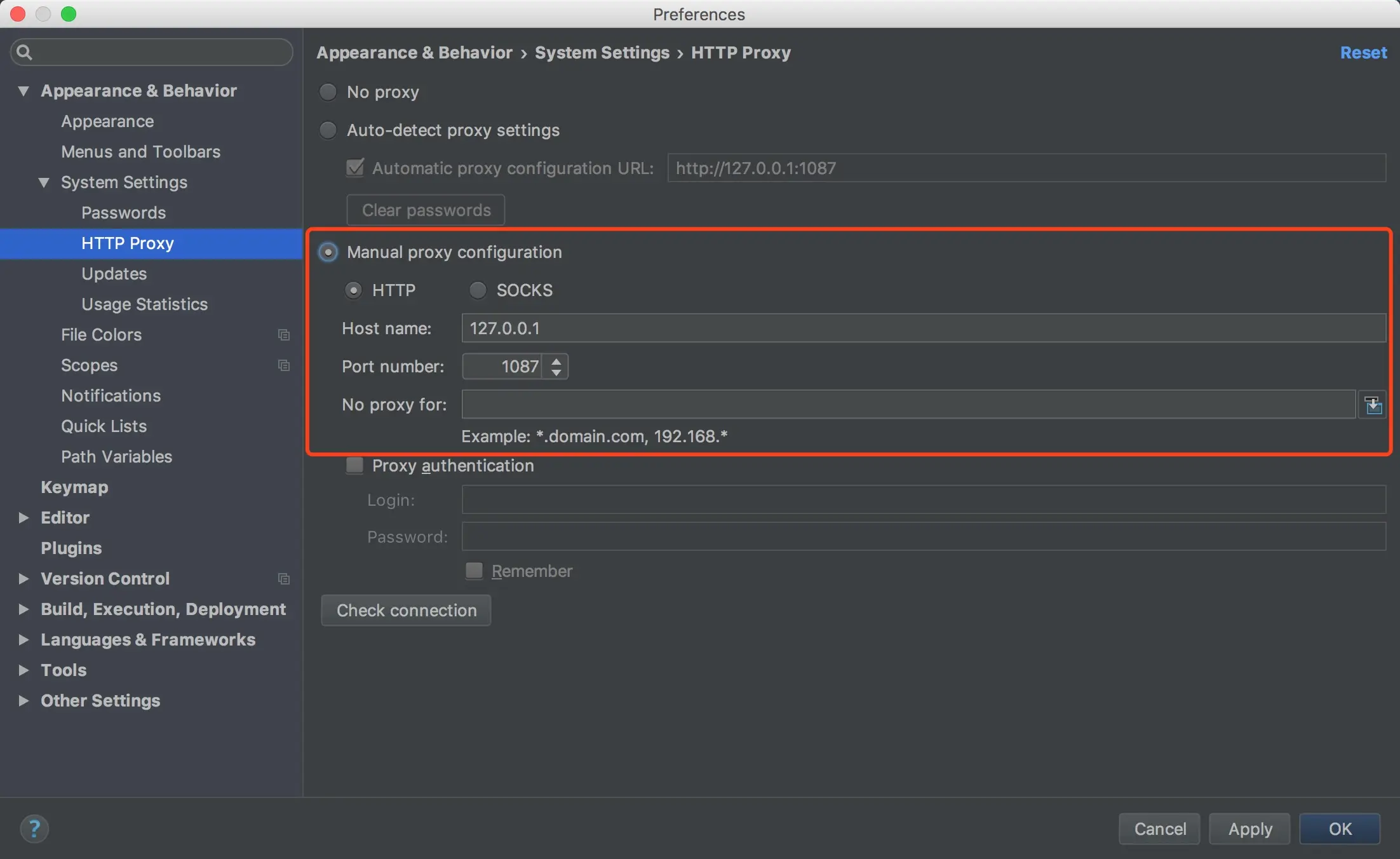Screen dimensions: 1400x859
Task: Expand the Editor settings section
Action: [24, 518]
